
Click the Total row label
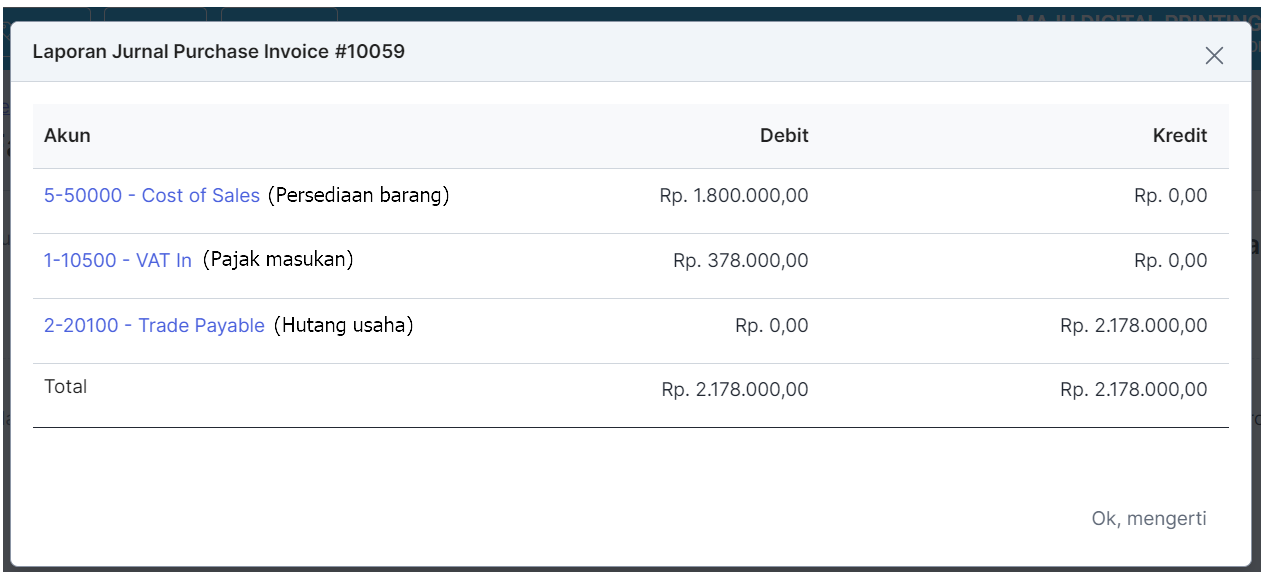coord(66,387)
